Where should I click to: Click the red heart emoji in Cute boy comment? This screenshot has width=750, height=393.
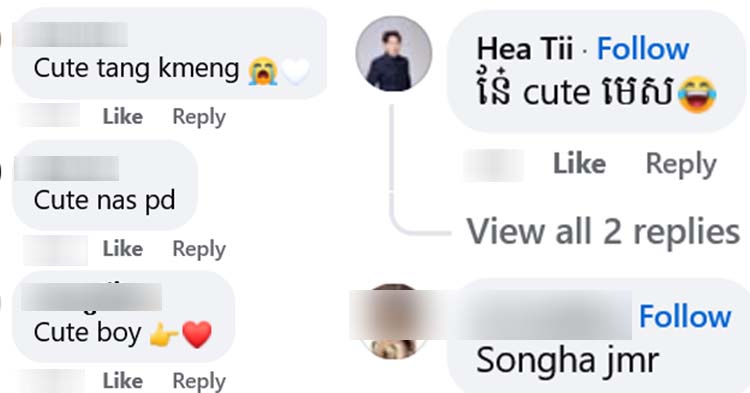coord(197,334)
